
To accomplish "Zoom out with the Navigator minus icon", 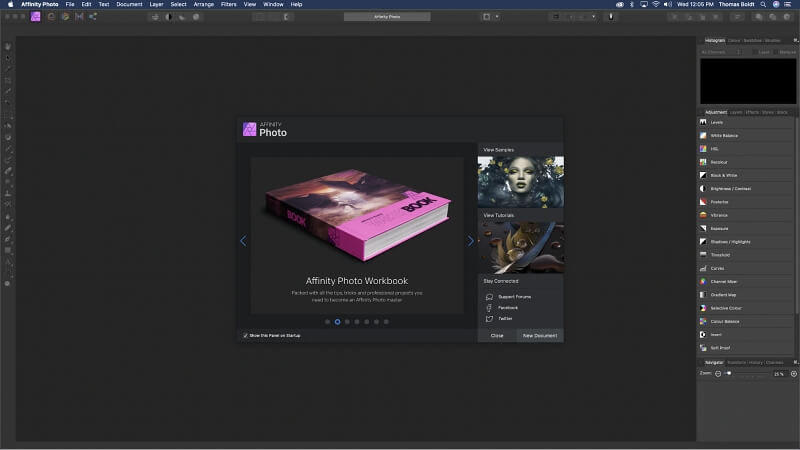I will point(718,374).
